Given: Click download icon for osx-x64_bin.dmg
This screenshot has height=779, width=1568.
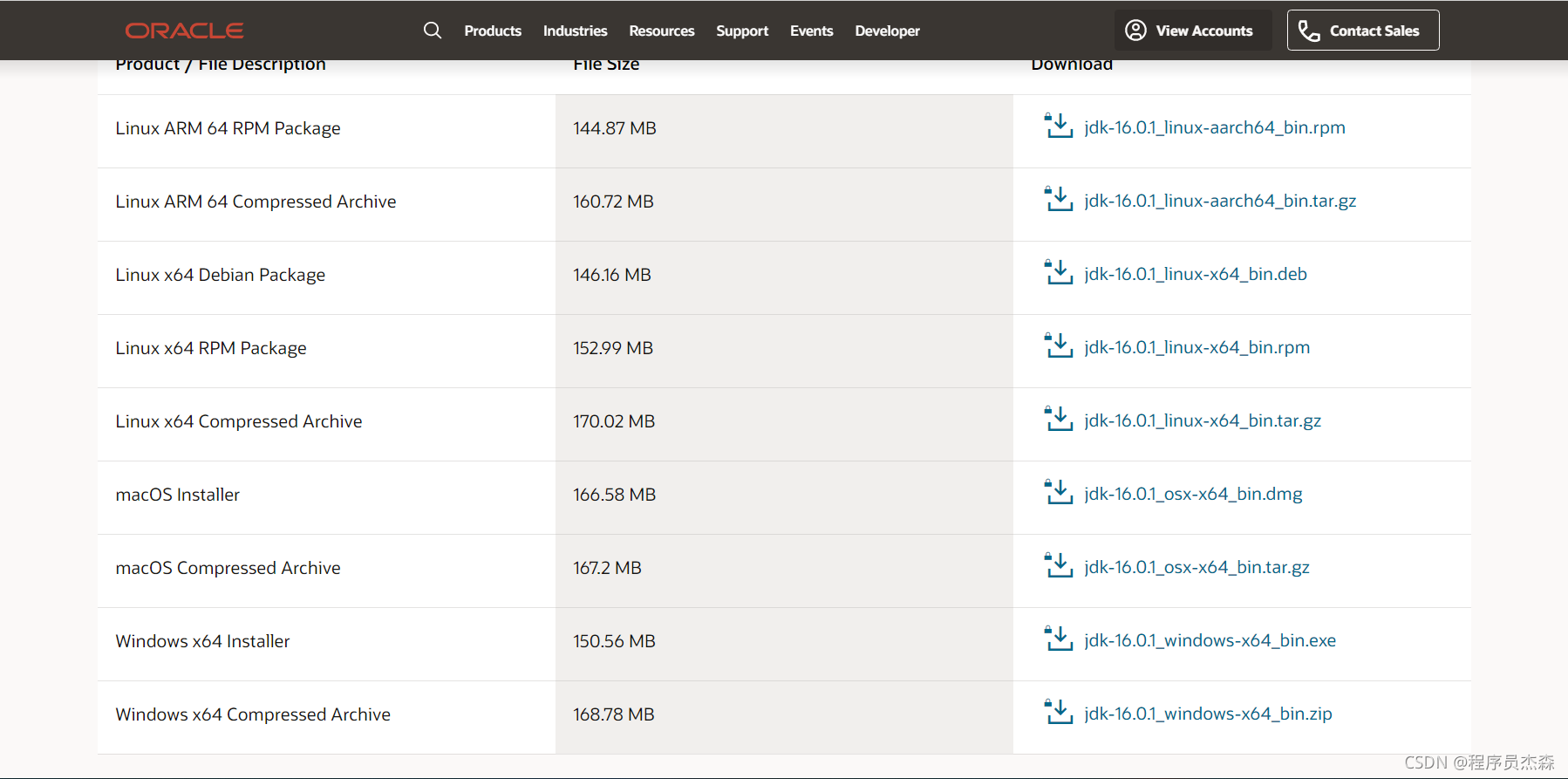Looking at the screenshot, I should (1059, 492).
